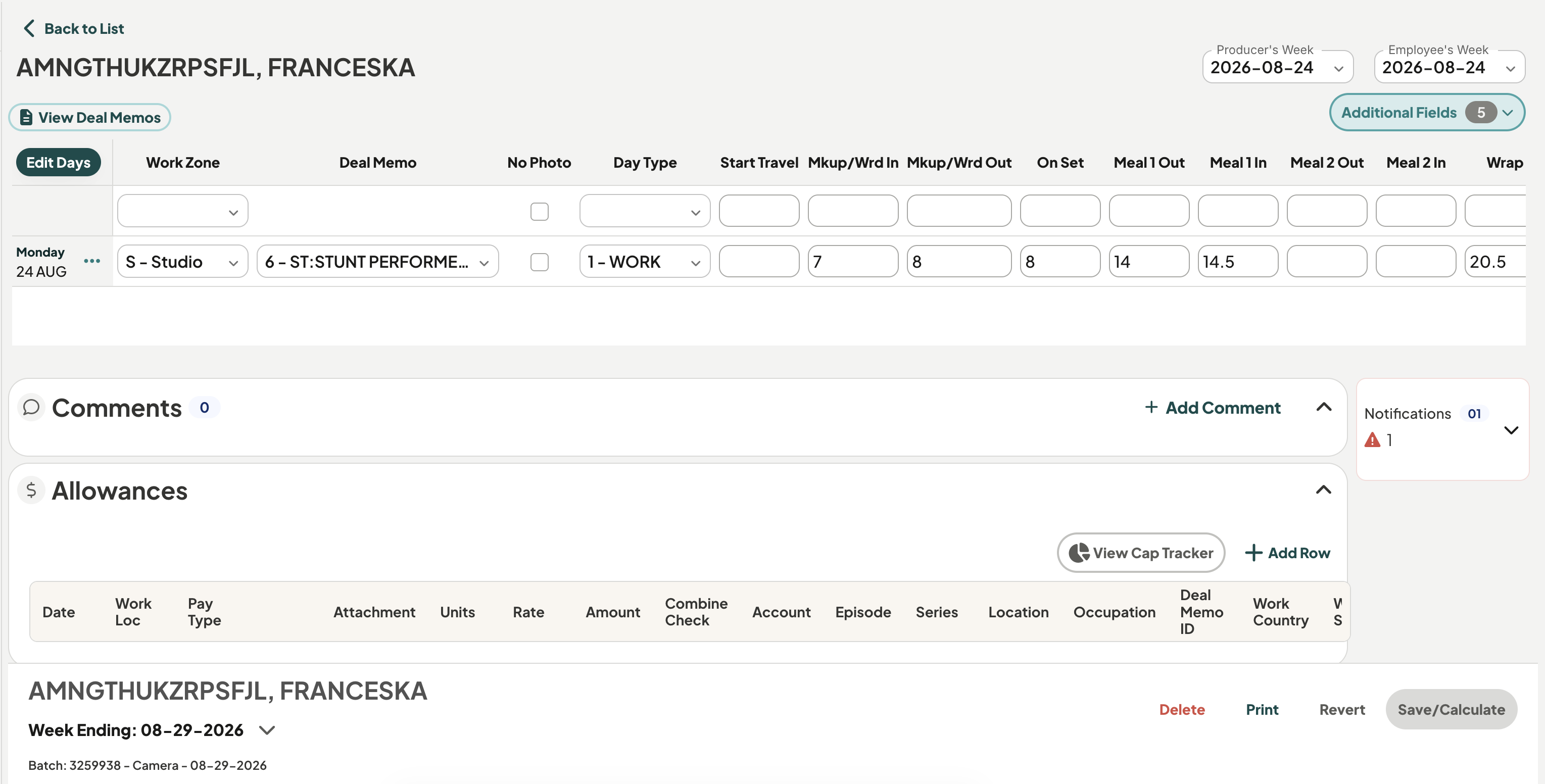Image resolution: width=1545 pixels, height=784 pixels.
Task: Click the Save/Calculate button
Action: click(x=1451, y=709)
